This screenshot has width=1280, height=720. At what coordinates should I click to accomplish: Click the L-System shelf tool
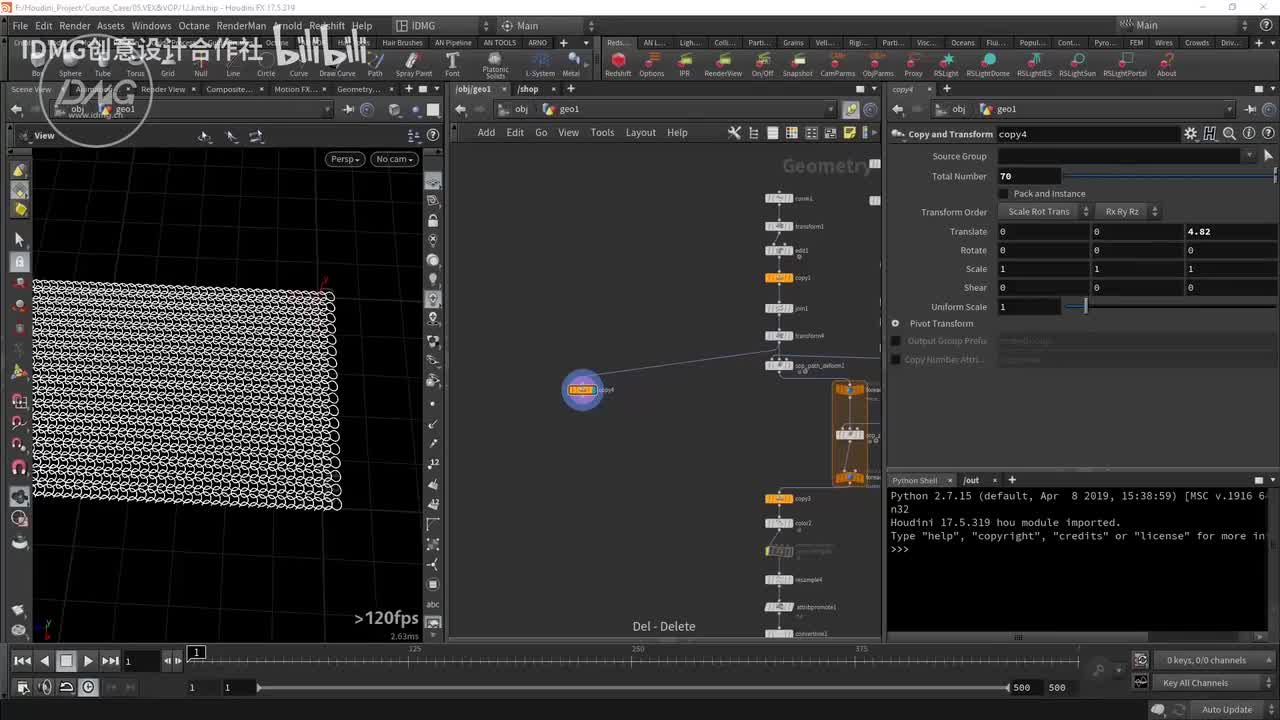[540, 62]
